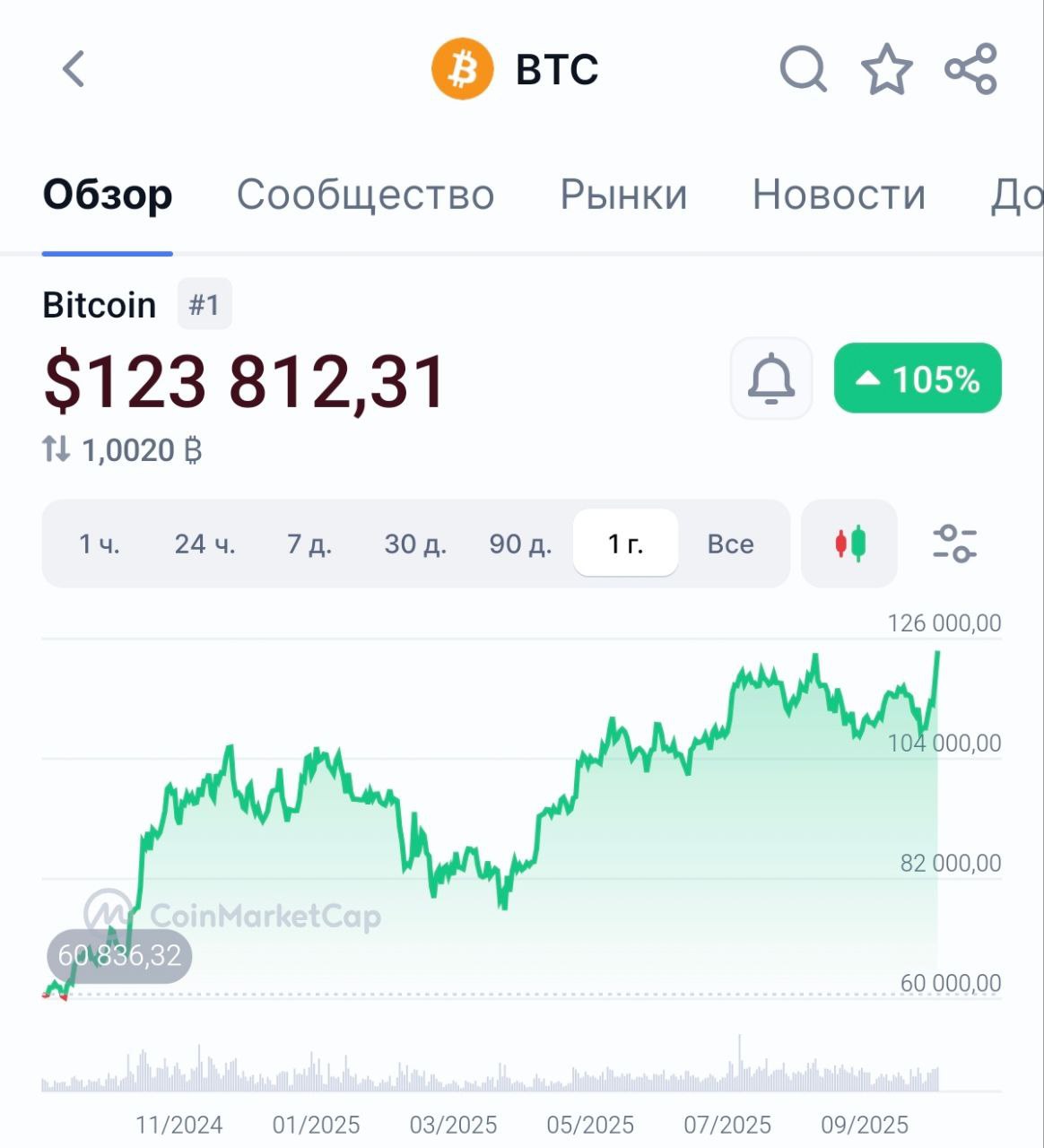1044x1148 pixels.
Task: Tap the back arrow icon
Action: (74, 69)
